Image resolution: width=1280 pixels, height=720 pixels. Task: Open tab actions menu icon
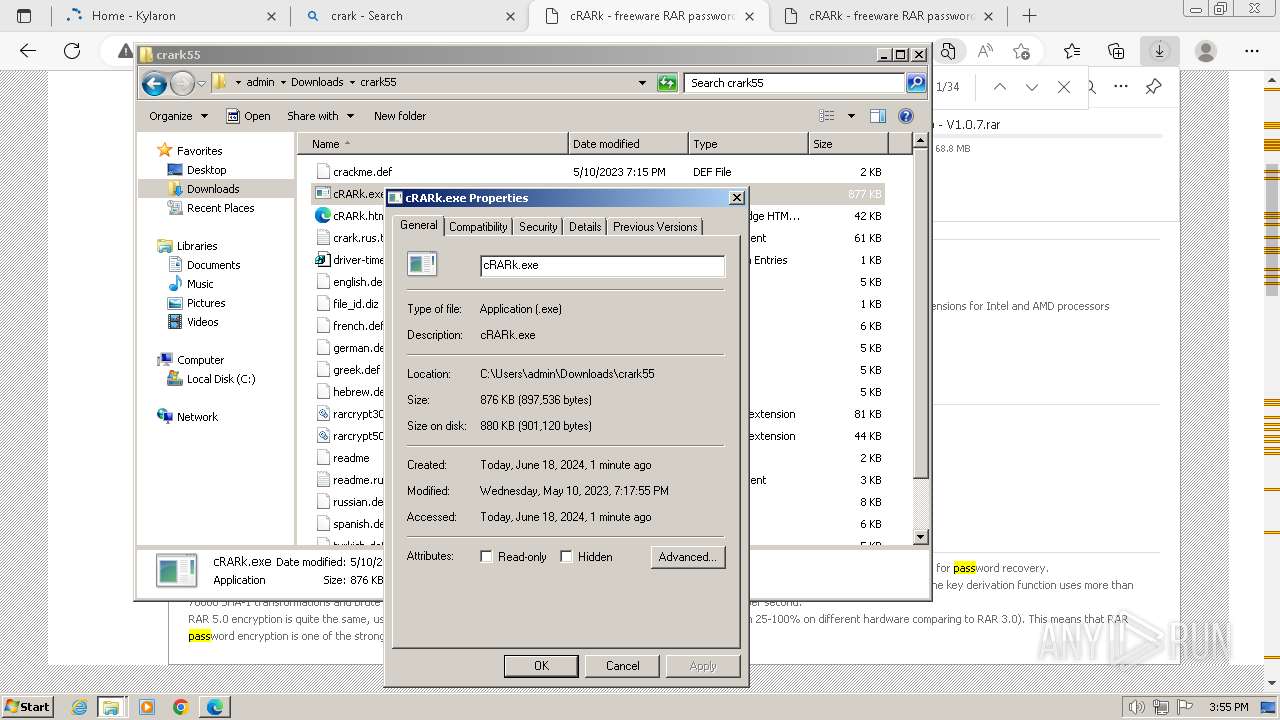tap(25, 16)
